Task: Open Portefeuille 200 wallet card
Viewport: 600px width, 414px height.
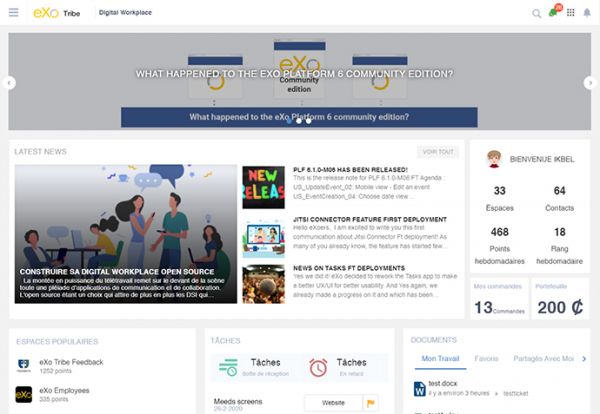Action: [x=560, y=299]
